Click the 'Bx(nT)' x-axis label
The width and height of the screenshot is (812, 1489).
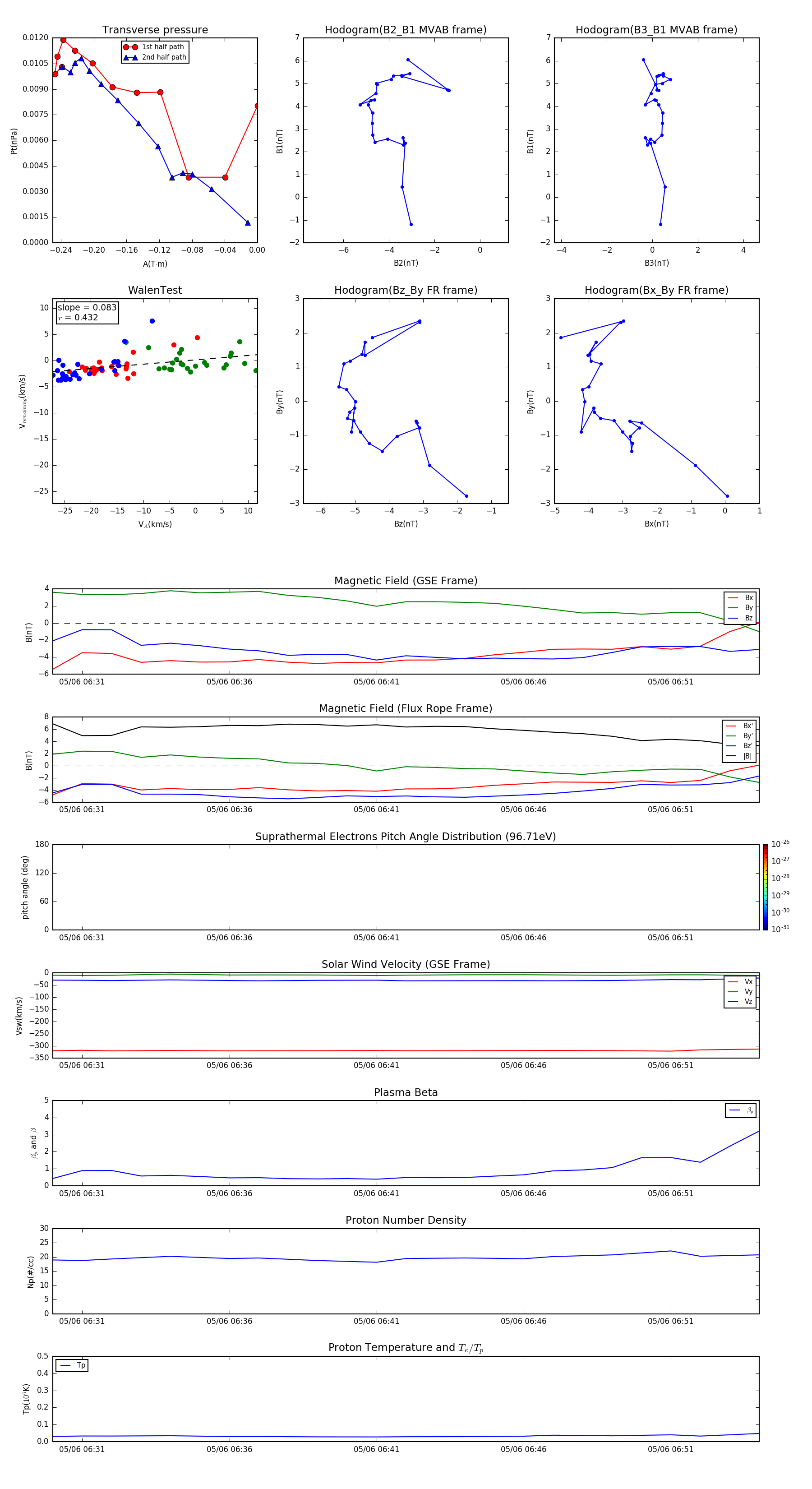pyautogui.click(x=656, y=524)
